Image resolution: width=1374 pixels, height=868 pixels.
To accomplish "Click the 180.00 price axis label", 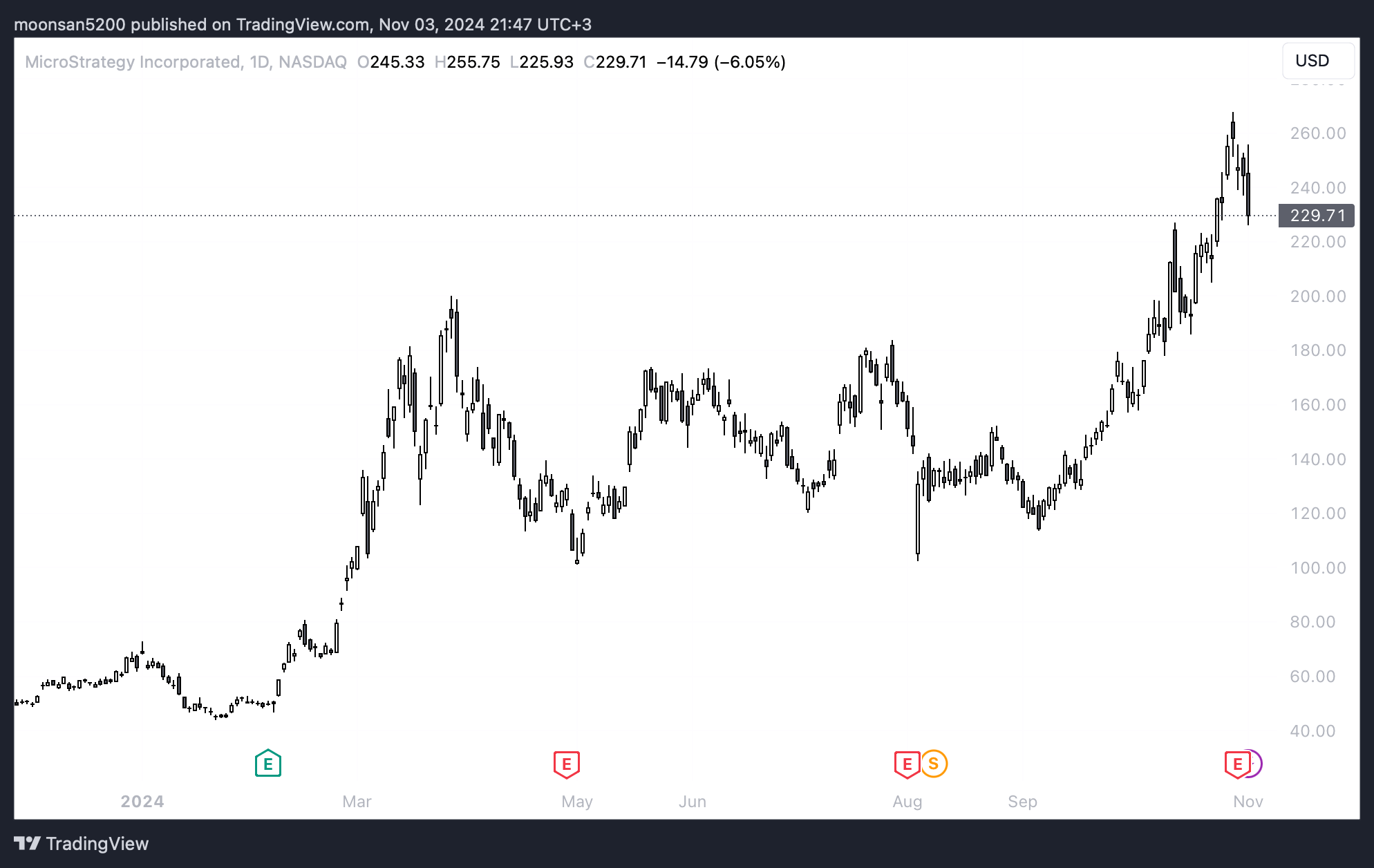I will [1318, 350].
